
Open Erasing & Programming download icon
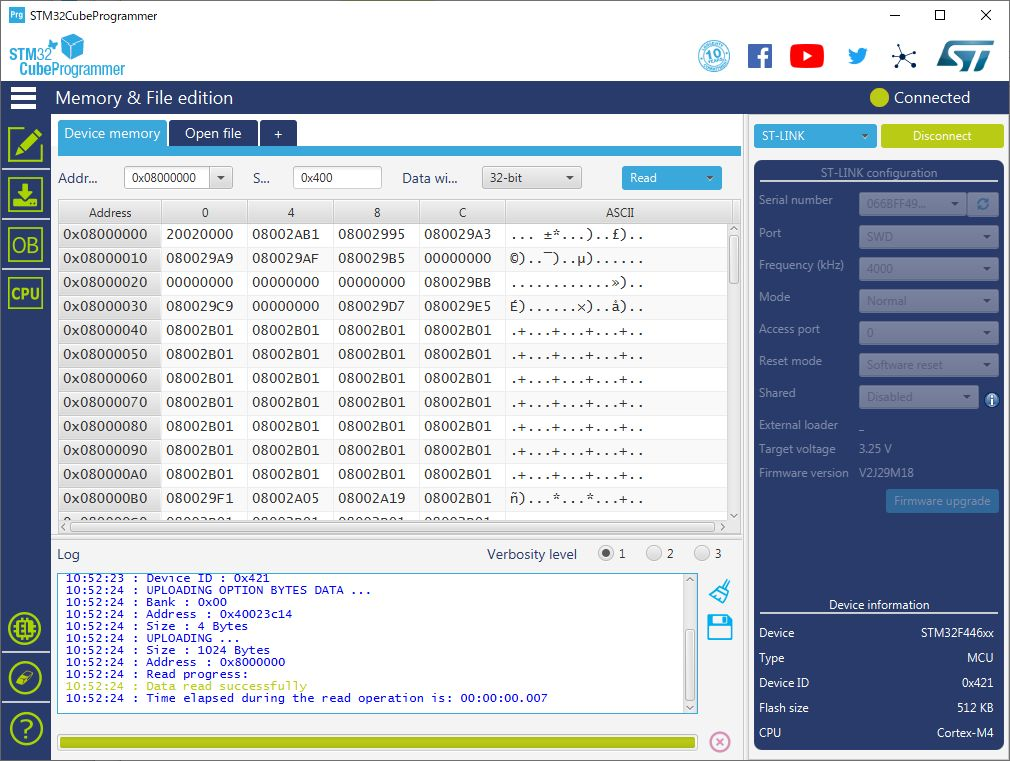[25, 194]
